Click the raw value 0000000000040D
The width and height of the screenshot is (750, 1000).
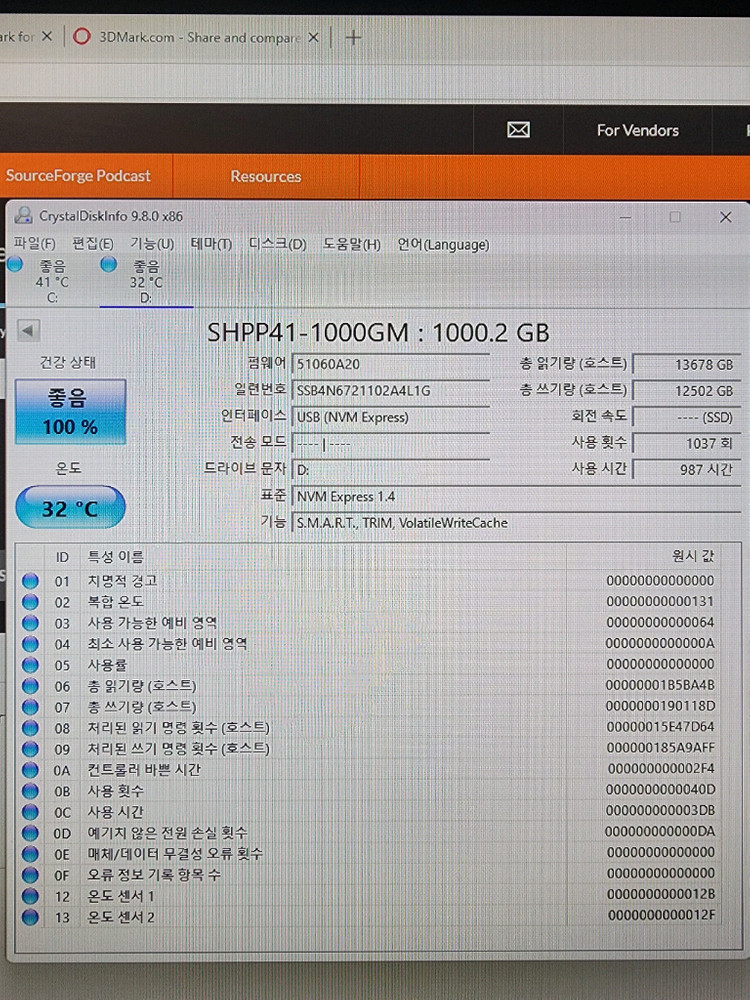pyautogui.click(x=661, y=790)
